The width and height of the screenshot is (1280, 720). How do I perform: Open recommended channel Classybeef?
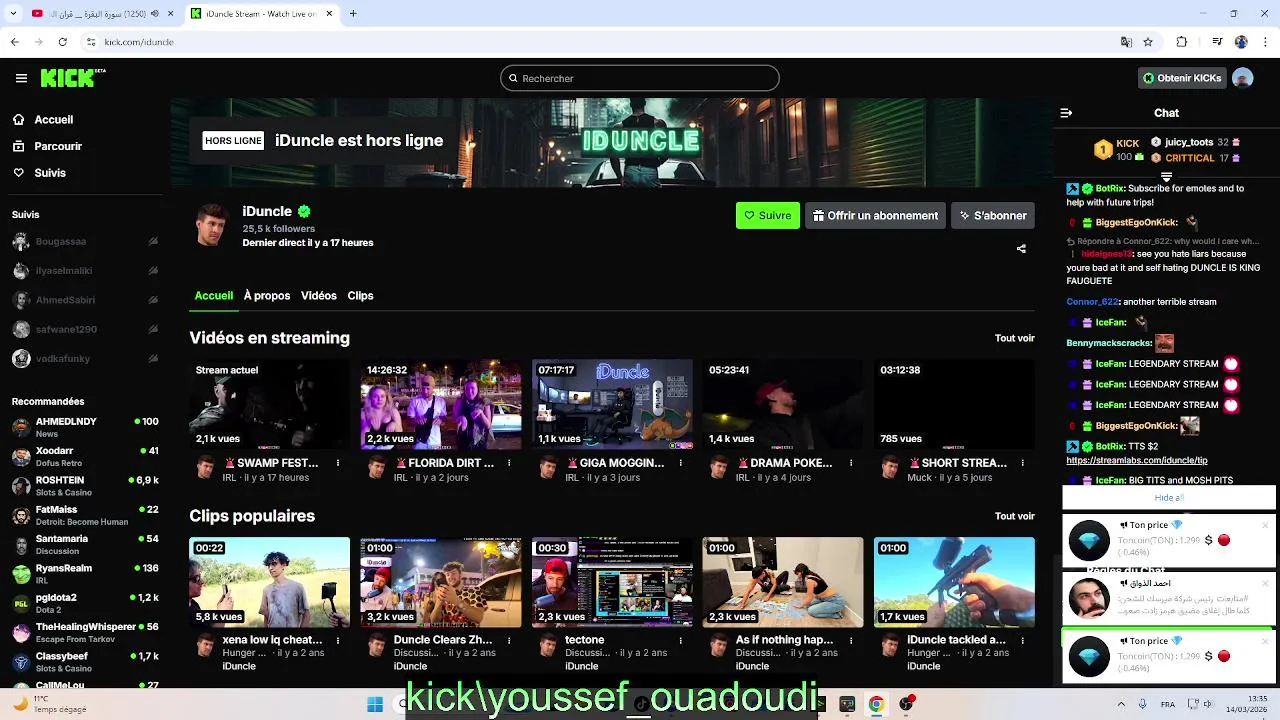click(x=84, y=662)
